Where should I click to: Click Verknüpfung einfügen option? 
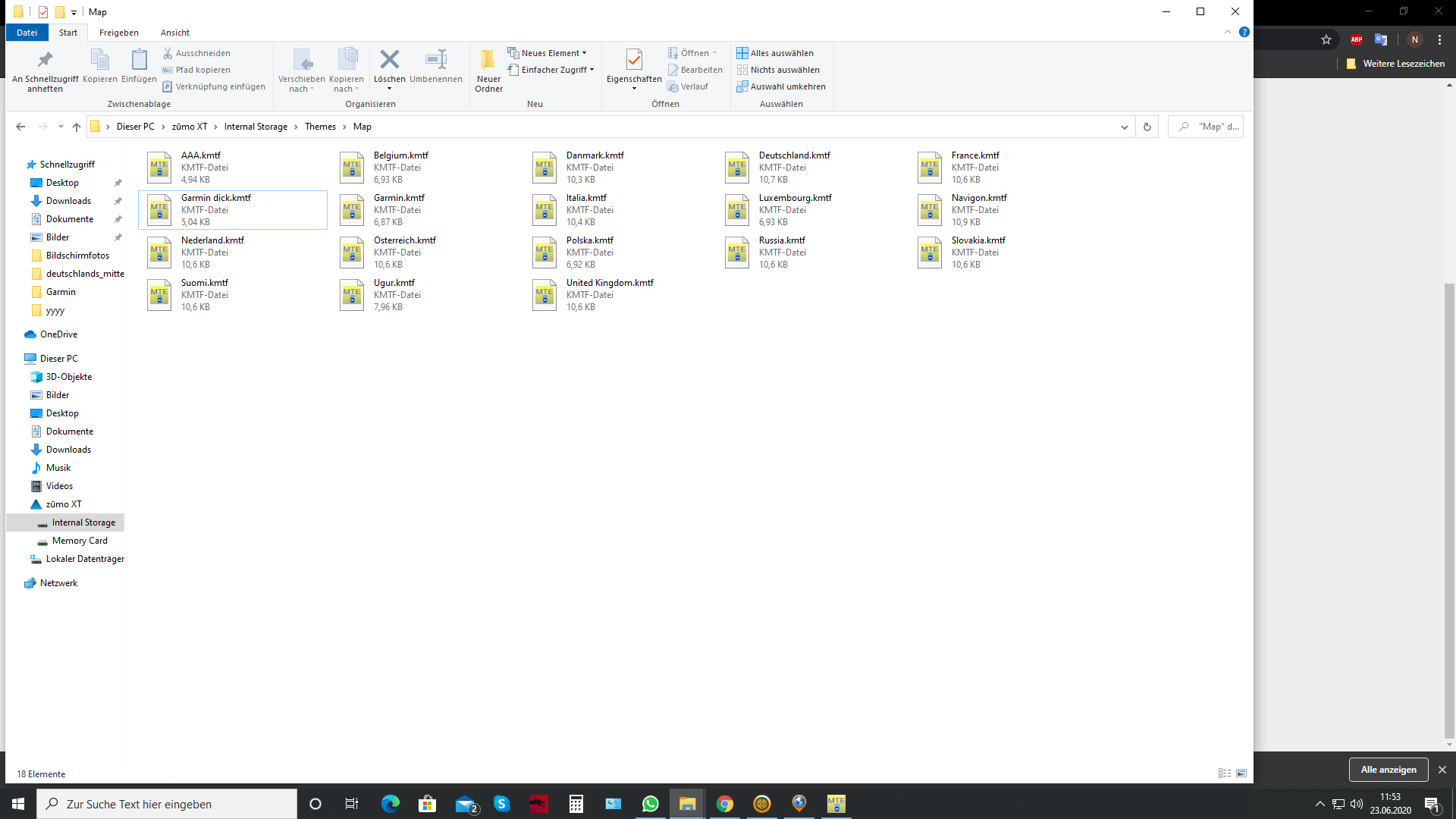(214, 86)
